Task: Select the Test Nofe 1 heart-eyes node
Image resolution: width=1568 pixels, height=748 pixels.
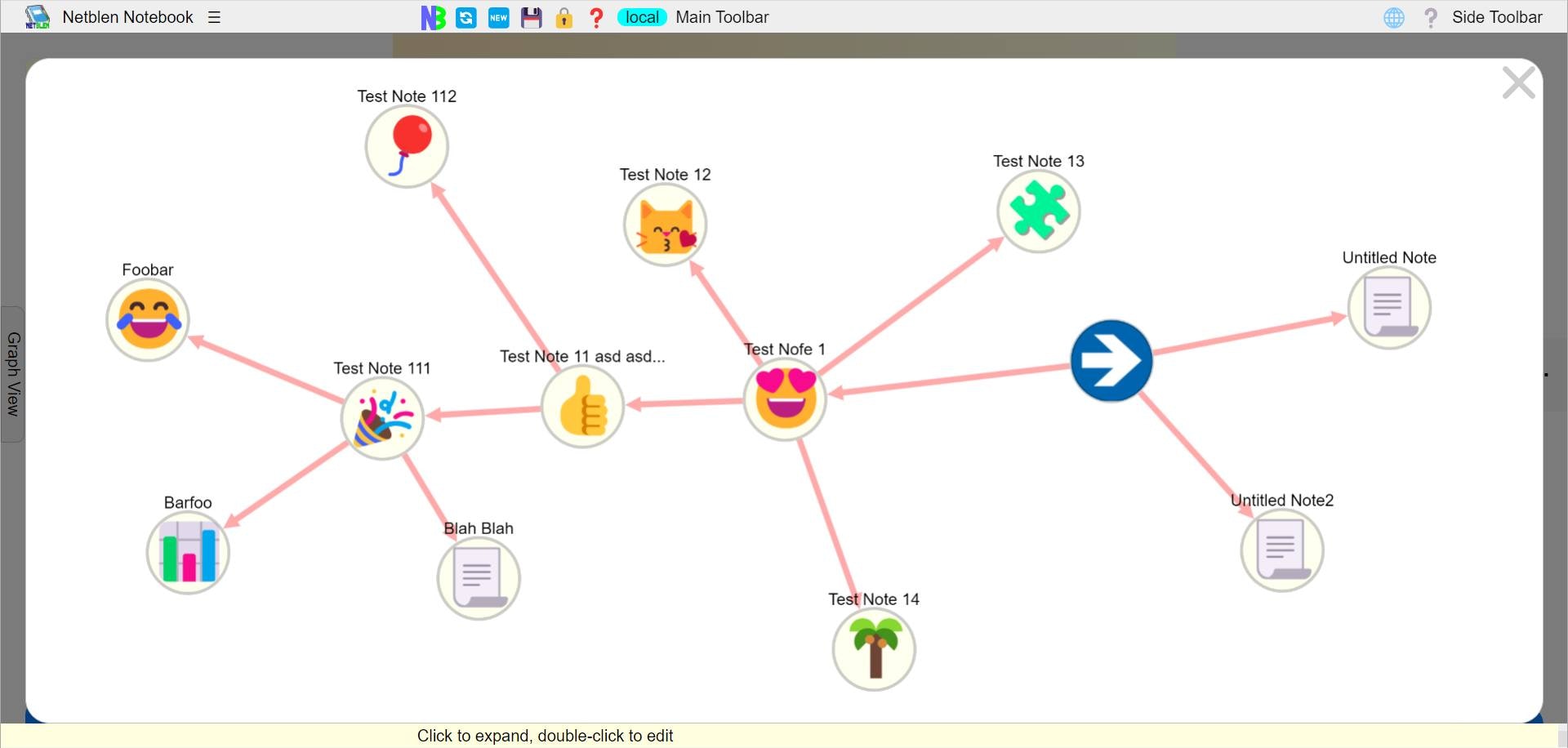Action: tap(785, 398)
